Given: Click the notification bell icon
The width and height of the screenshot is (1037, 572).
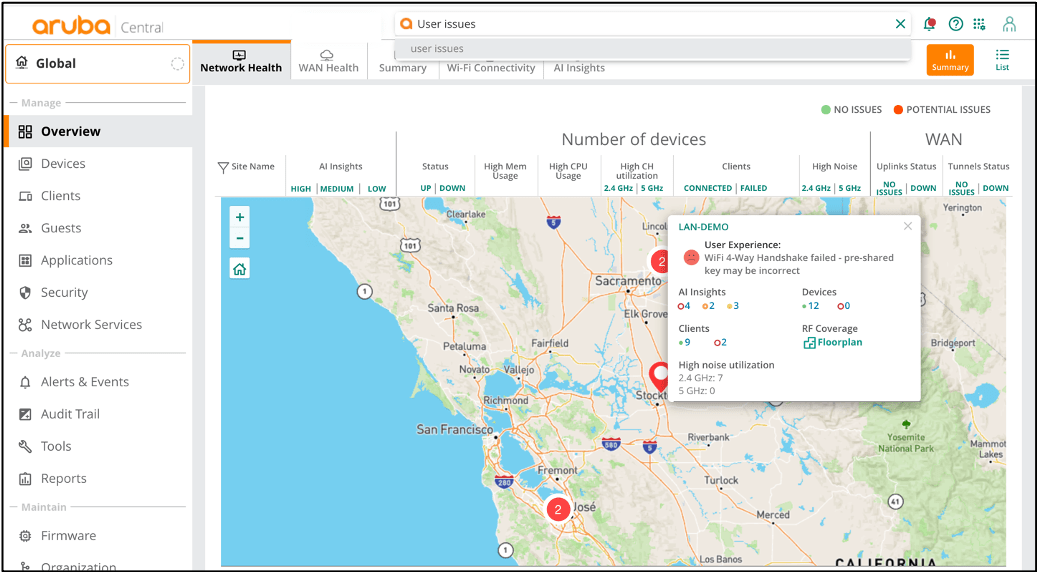Looking at the screenshot, I should [930, 24].
